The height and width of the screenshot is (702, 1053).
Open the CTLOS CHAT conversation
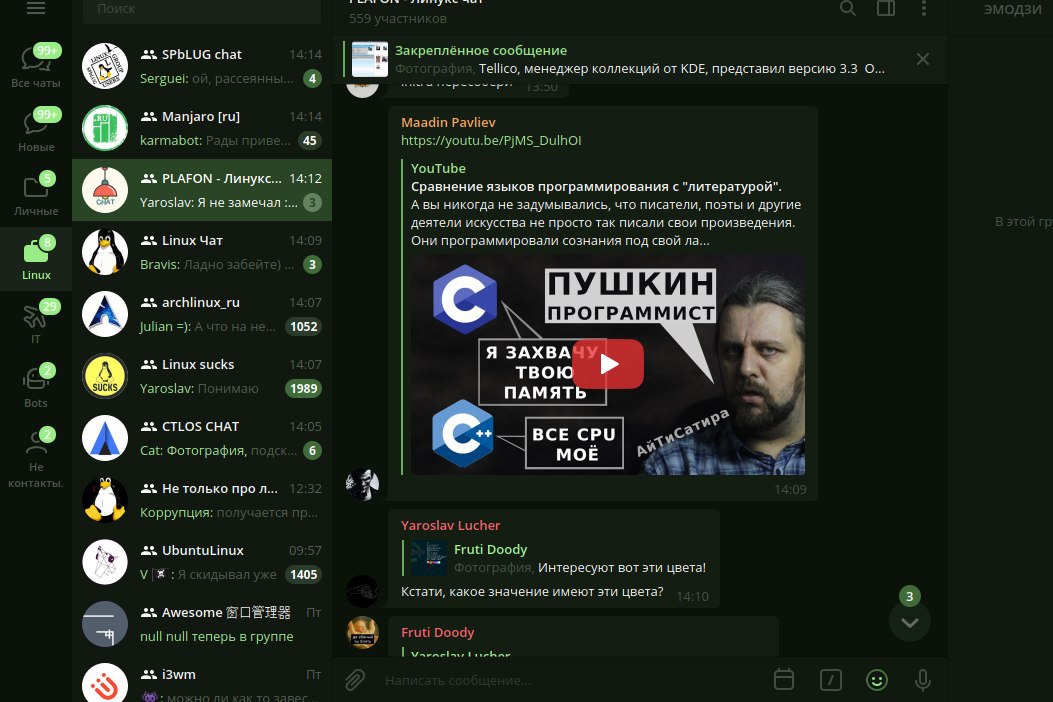[x=201, y=438]
